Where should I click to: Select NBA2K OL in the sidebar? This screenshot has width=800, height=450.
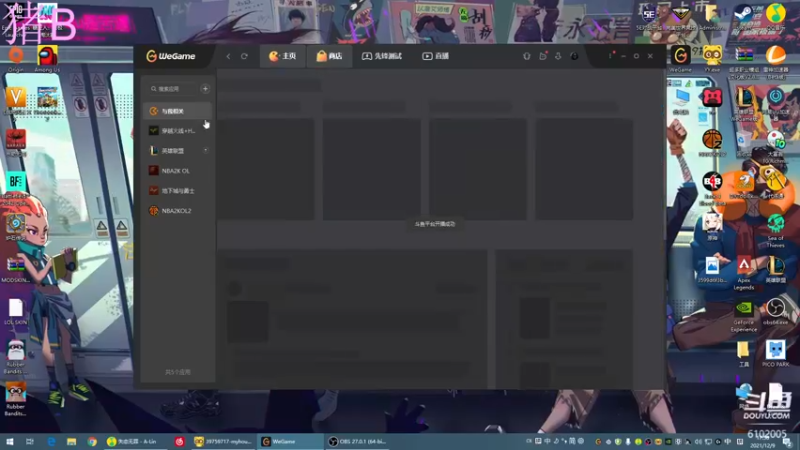pos(177,170)
